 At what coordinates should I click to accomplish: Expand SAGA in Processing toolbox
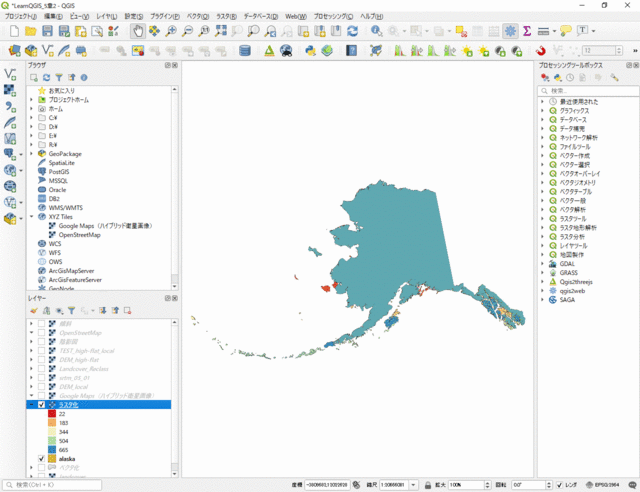click(542, 300)
